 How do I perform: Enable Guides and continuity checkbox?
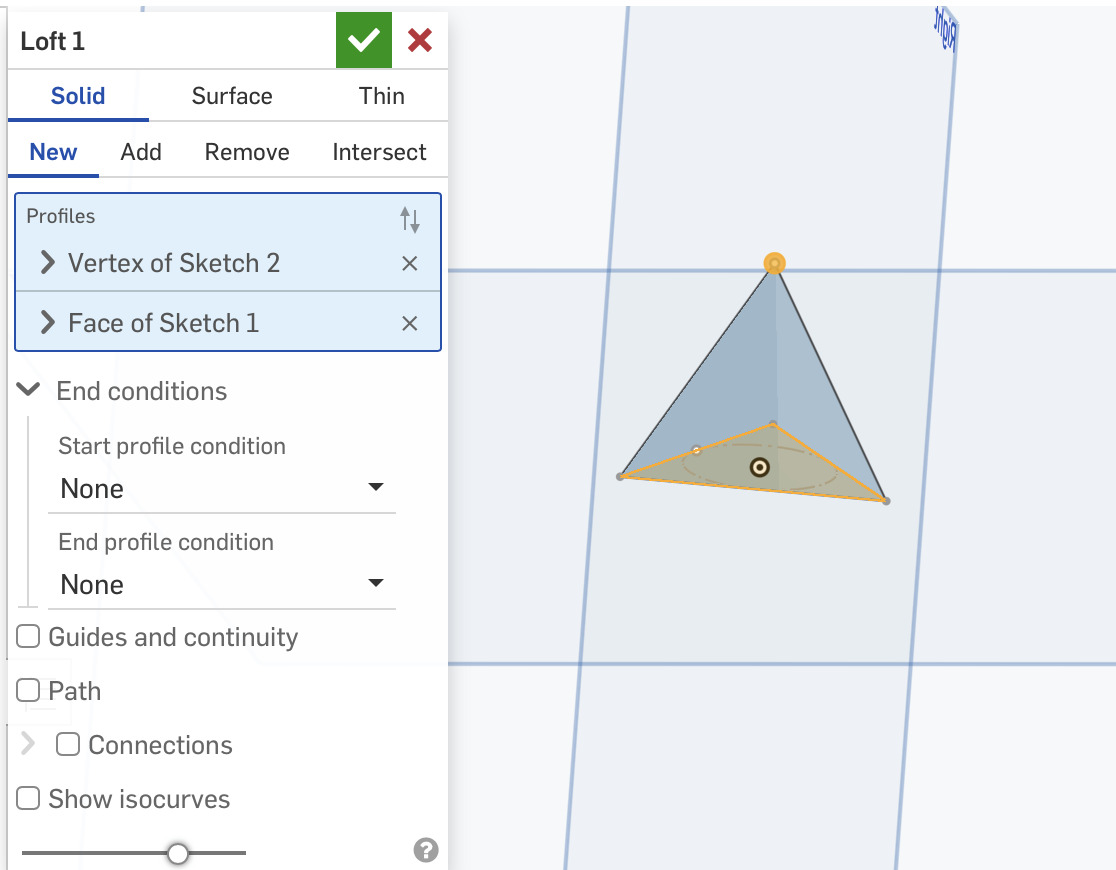[29, 637]
